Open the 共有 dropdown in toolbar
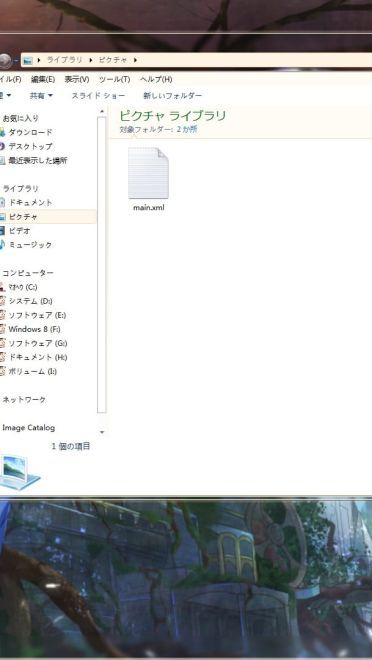The image size is (372, 660). click(41, 96)
